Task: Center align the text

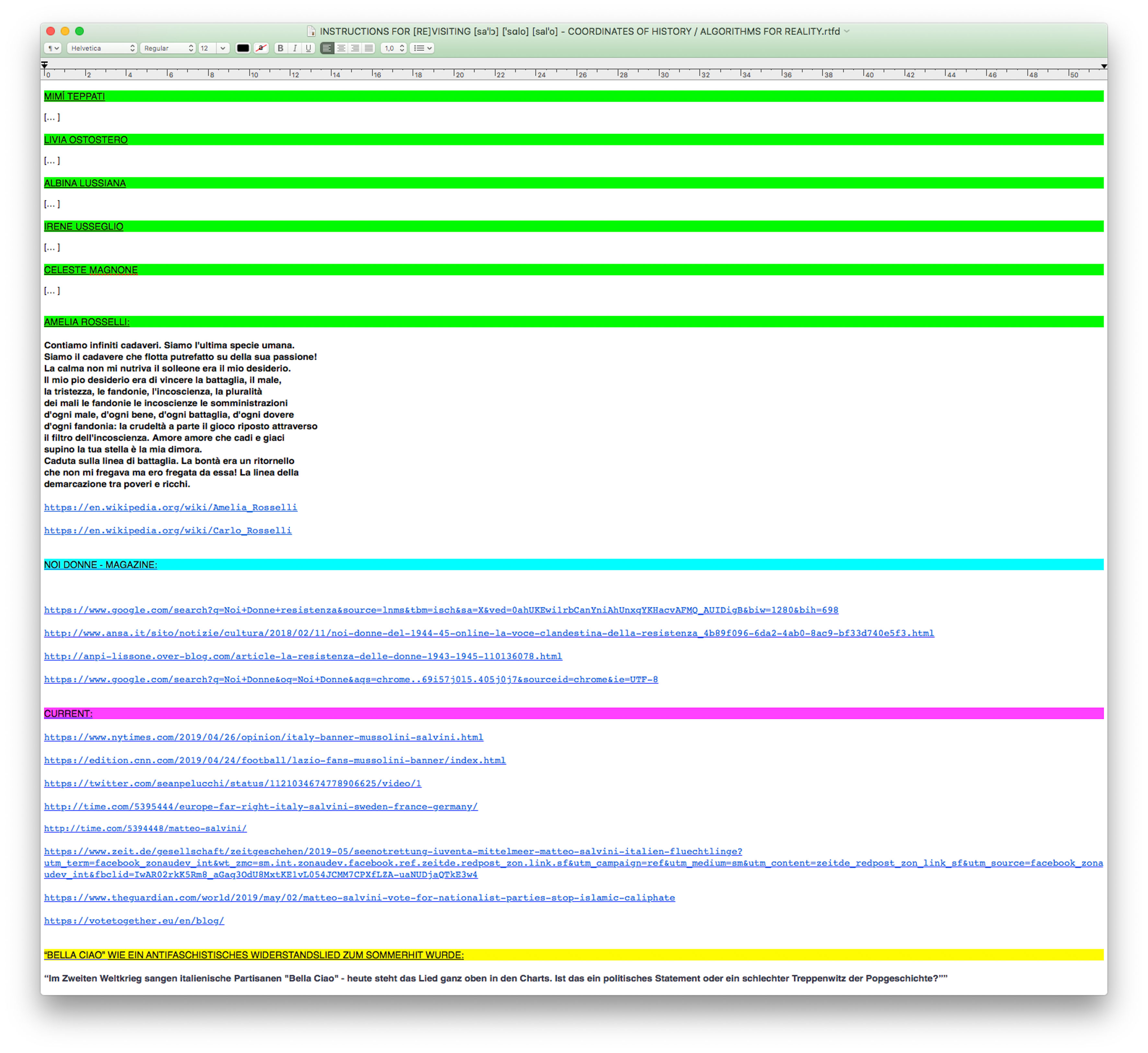Action: click(x=341, y=48)
